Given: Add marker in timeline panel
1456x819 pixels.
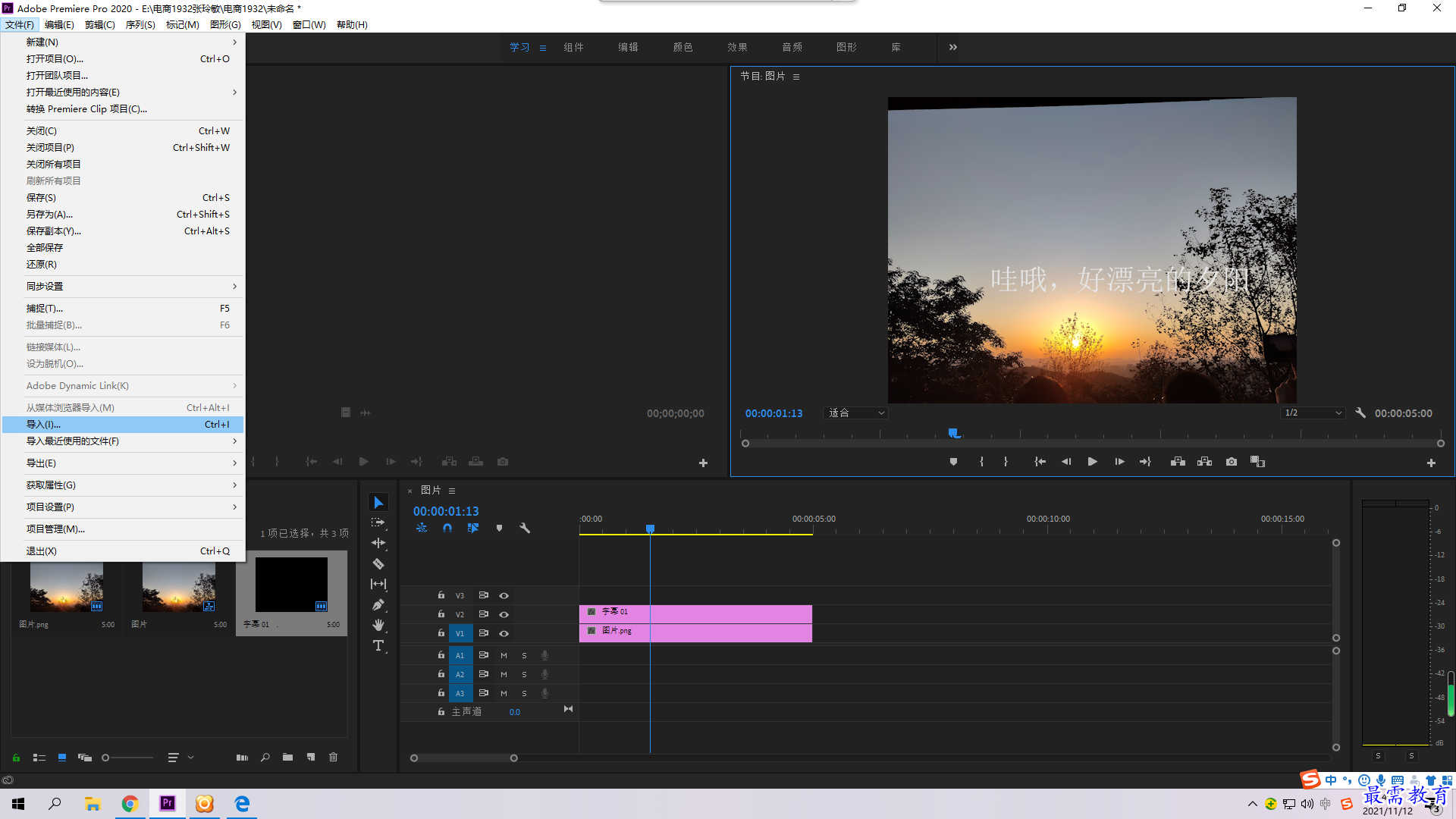Looking at the screenshot, I should click(499, 528).
